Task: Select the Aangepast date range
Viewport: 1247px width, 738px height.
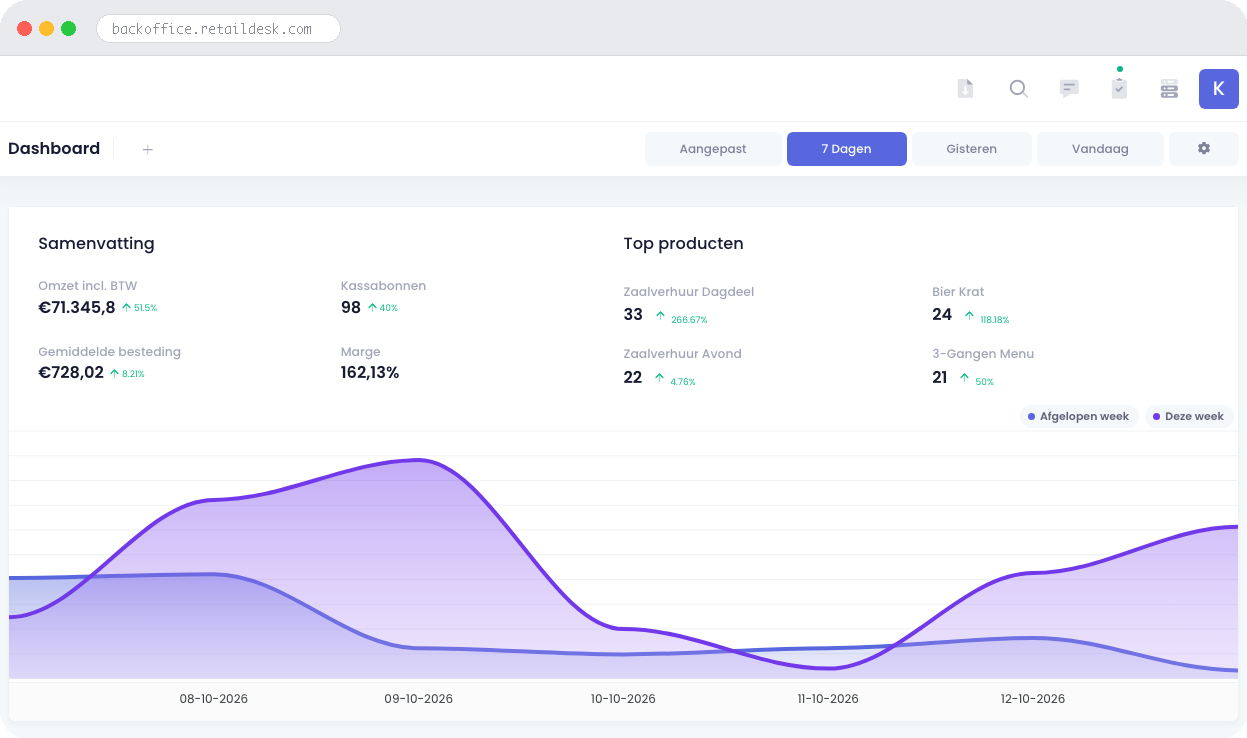Action: click(x=713, y=149)
